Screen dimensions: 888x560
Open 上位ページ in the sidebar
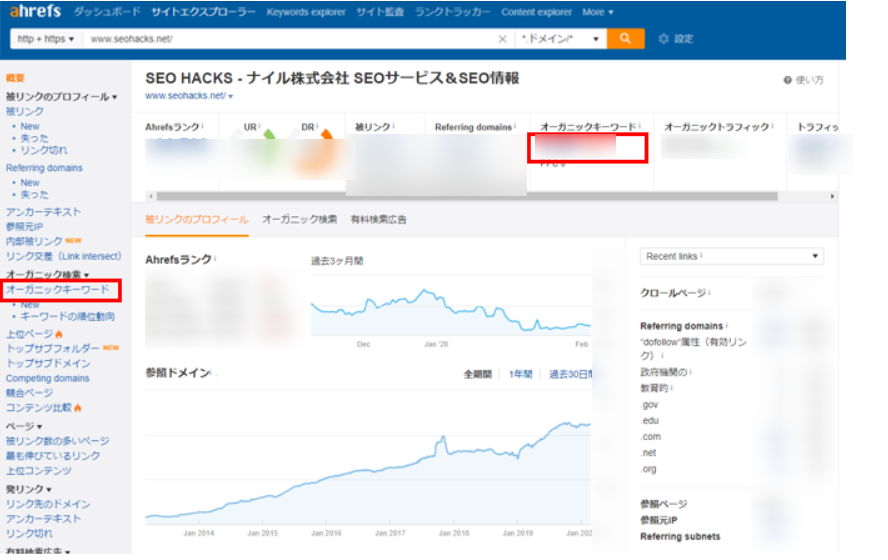point(29,334)
